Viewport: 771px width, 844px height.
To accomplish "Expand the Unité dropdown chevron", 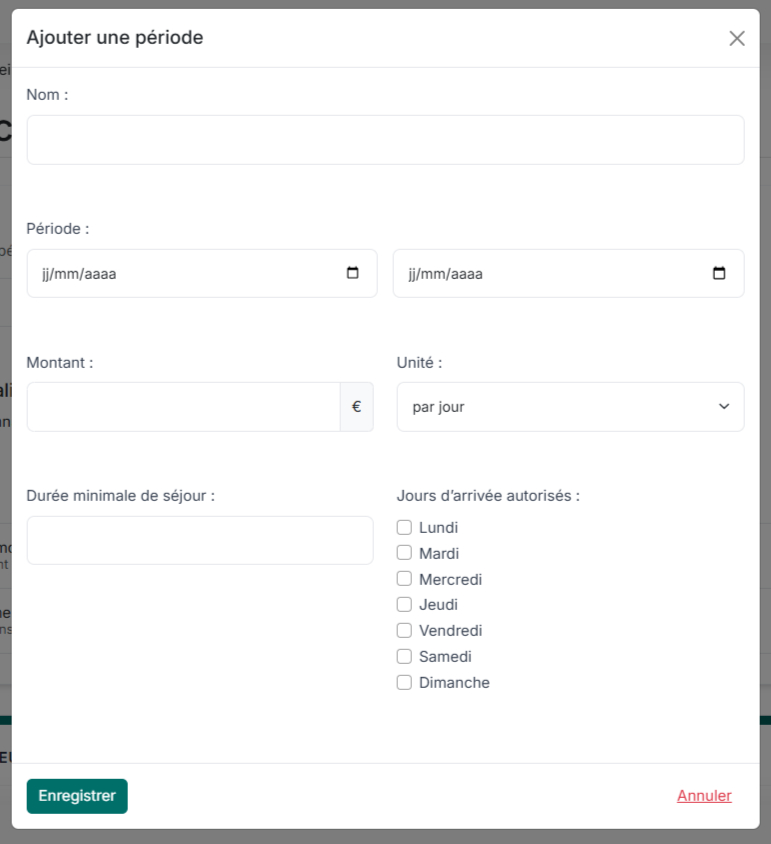I will pos(724,407).
